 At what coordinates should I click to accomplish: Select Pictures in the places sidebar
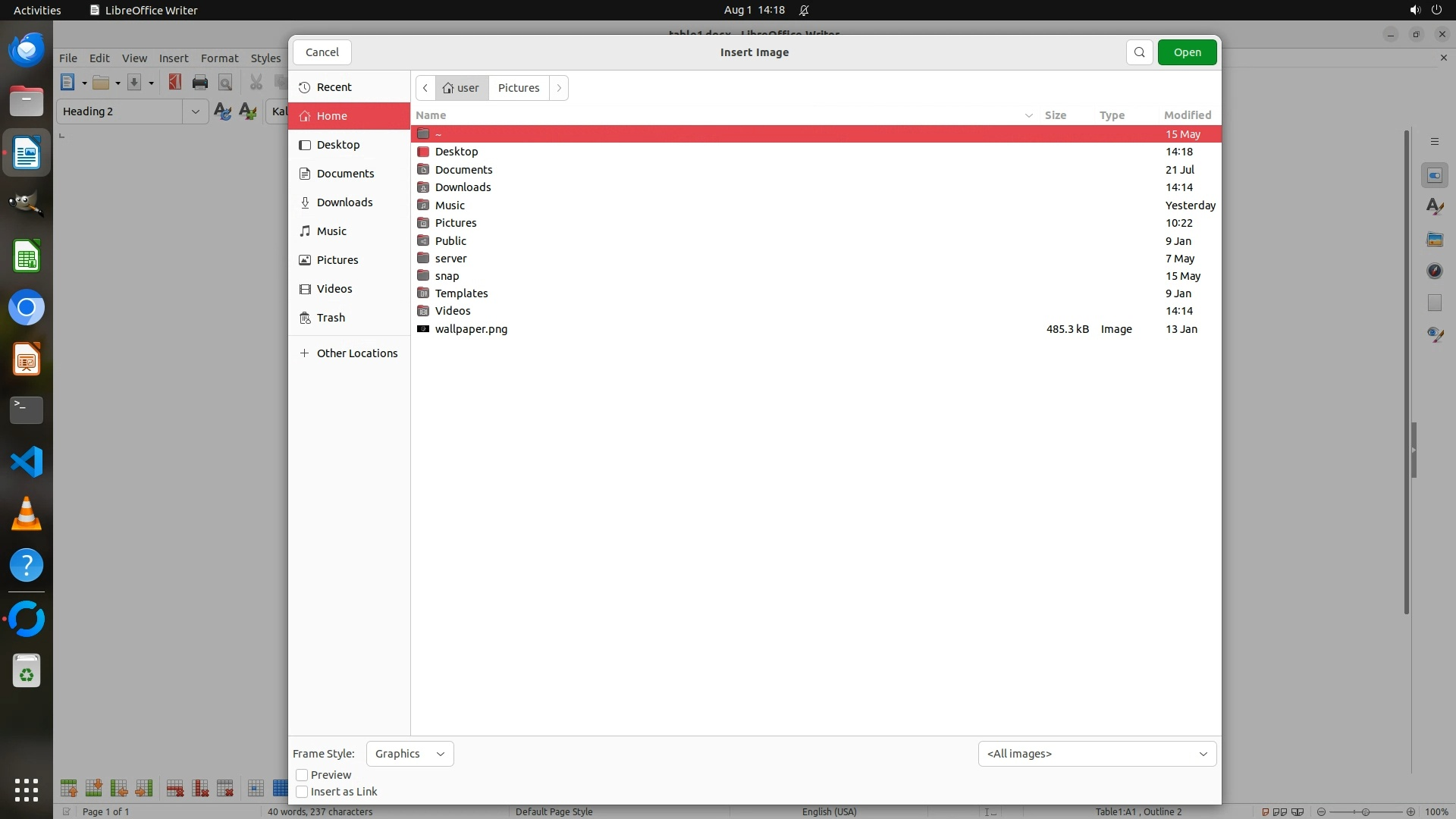coord(337,260)
